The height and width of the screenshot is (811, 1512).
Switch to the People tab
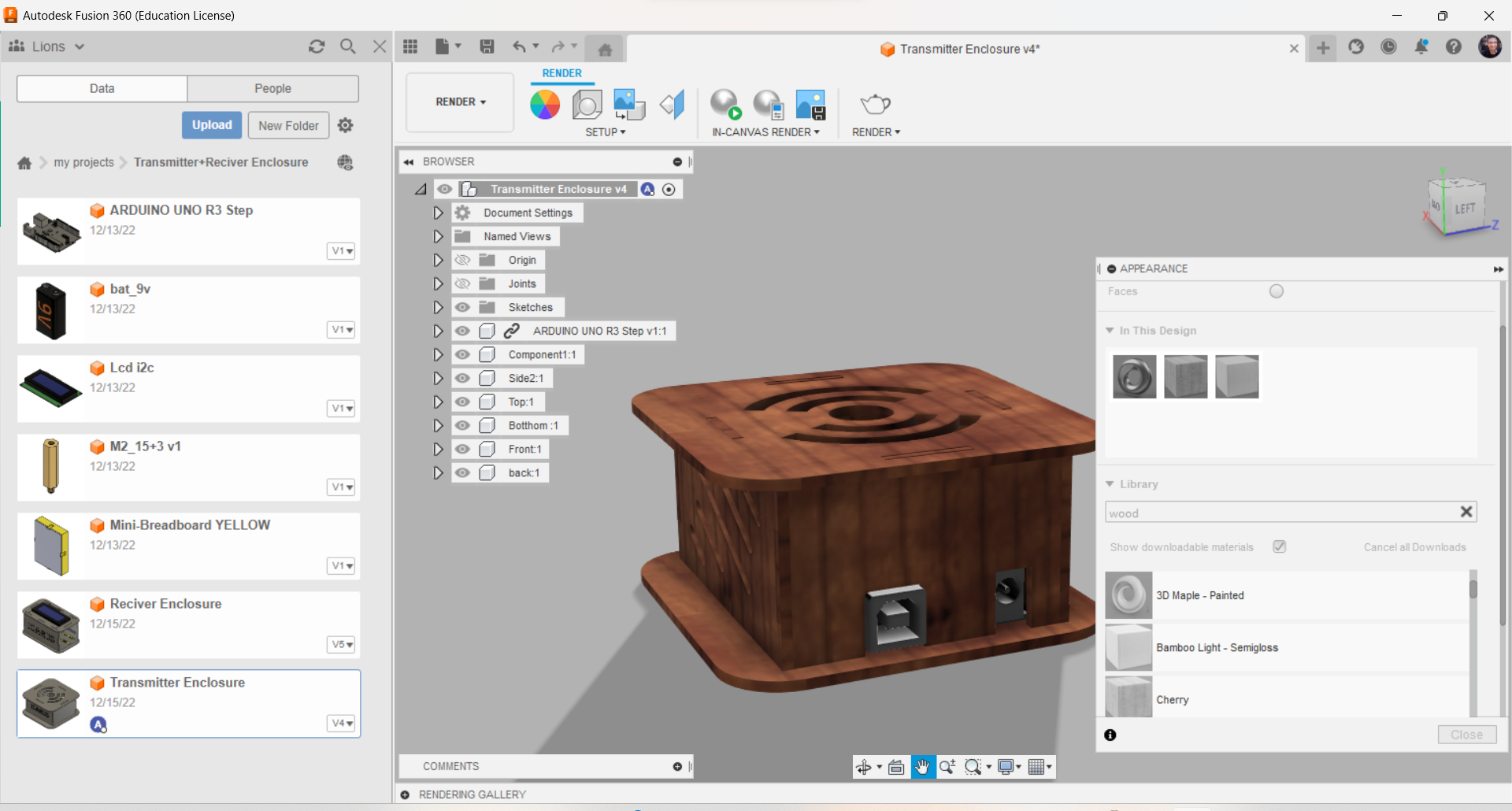272,88
